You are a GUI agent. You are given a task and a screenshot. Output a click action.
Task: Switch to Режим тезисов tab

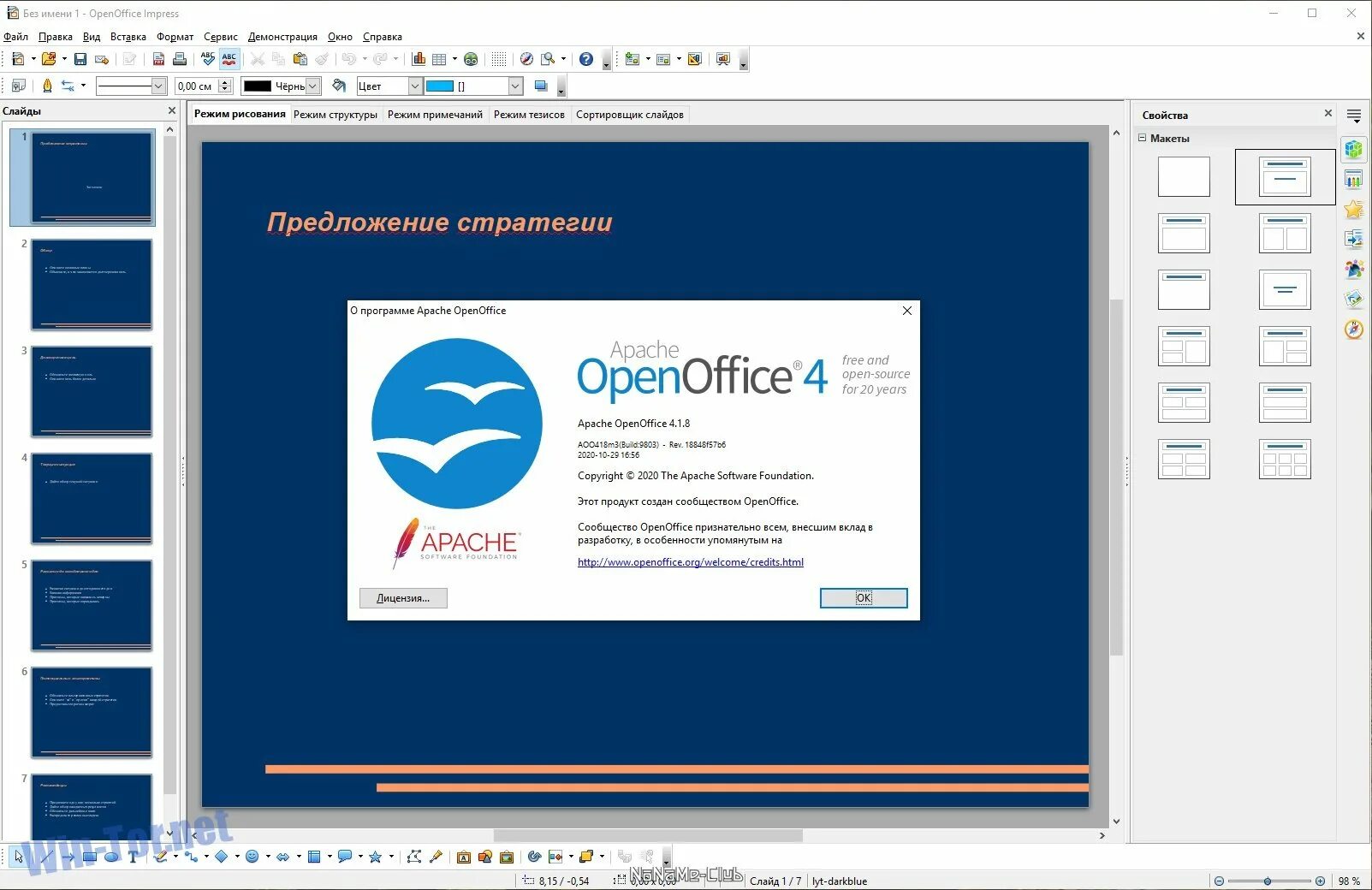point(529,115)
